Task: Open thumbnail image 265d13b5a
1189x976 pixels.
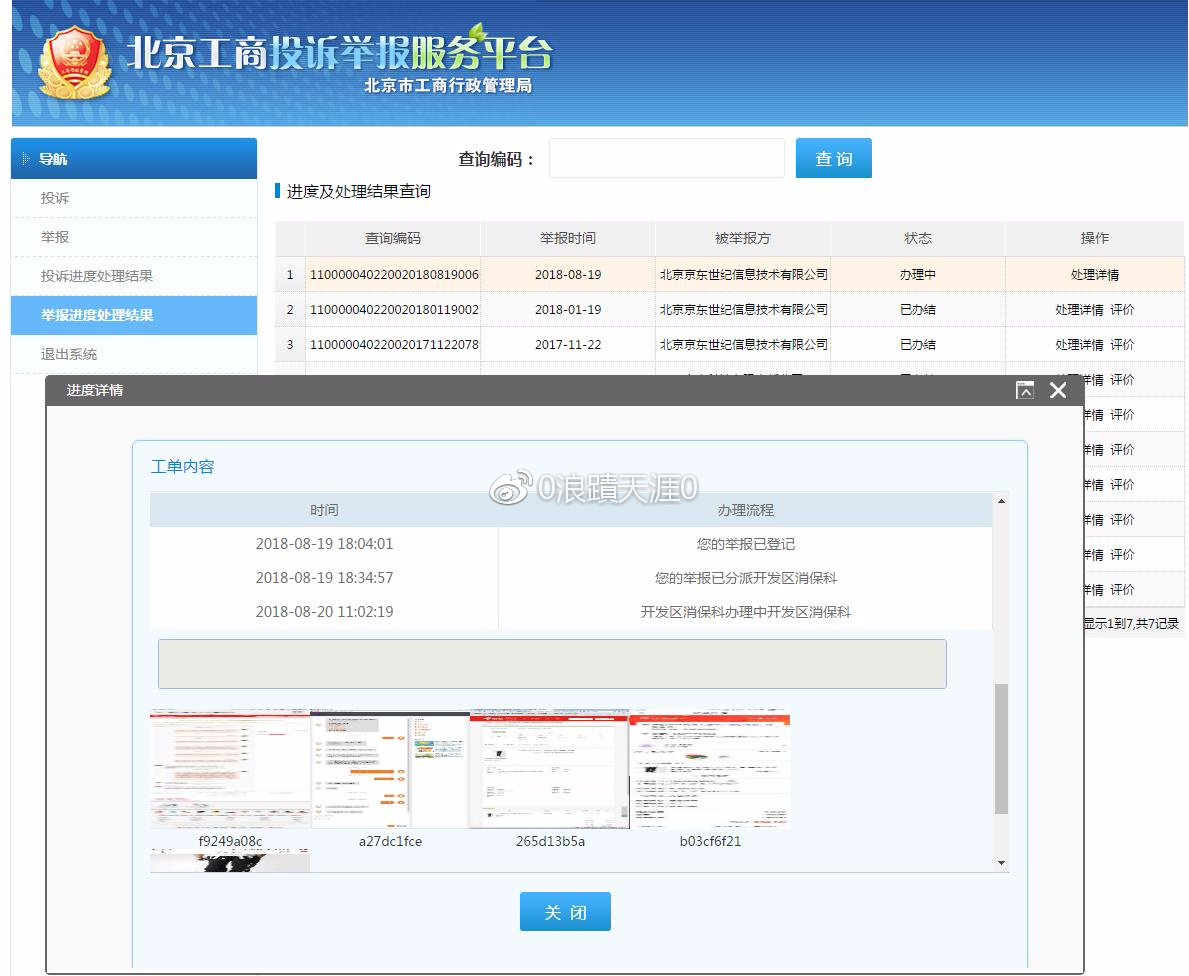Action: (550, 769)
